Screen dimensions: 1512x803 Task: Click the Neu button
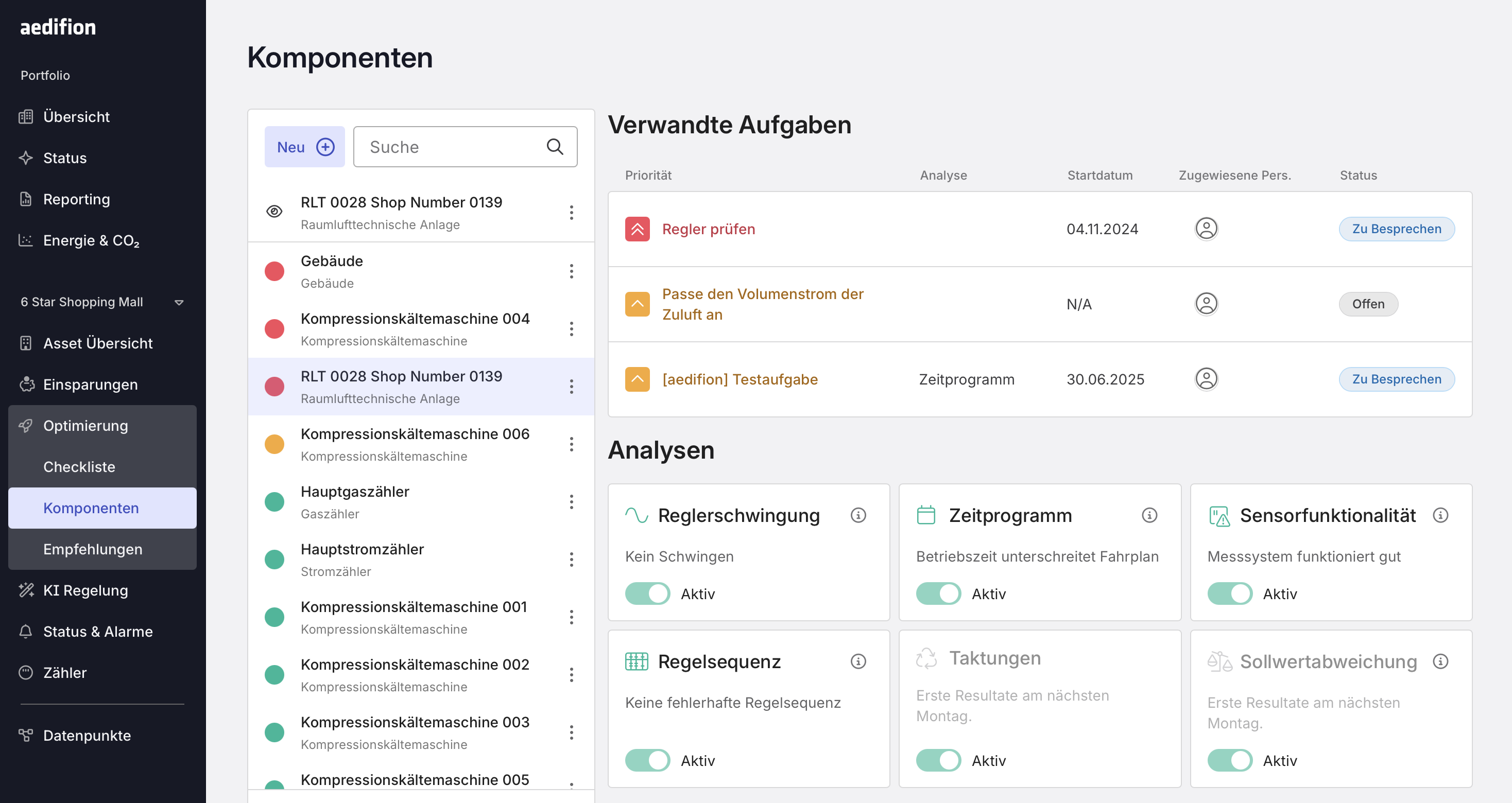click(305, 147)
